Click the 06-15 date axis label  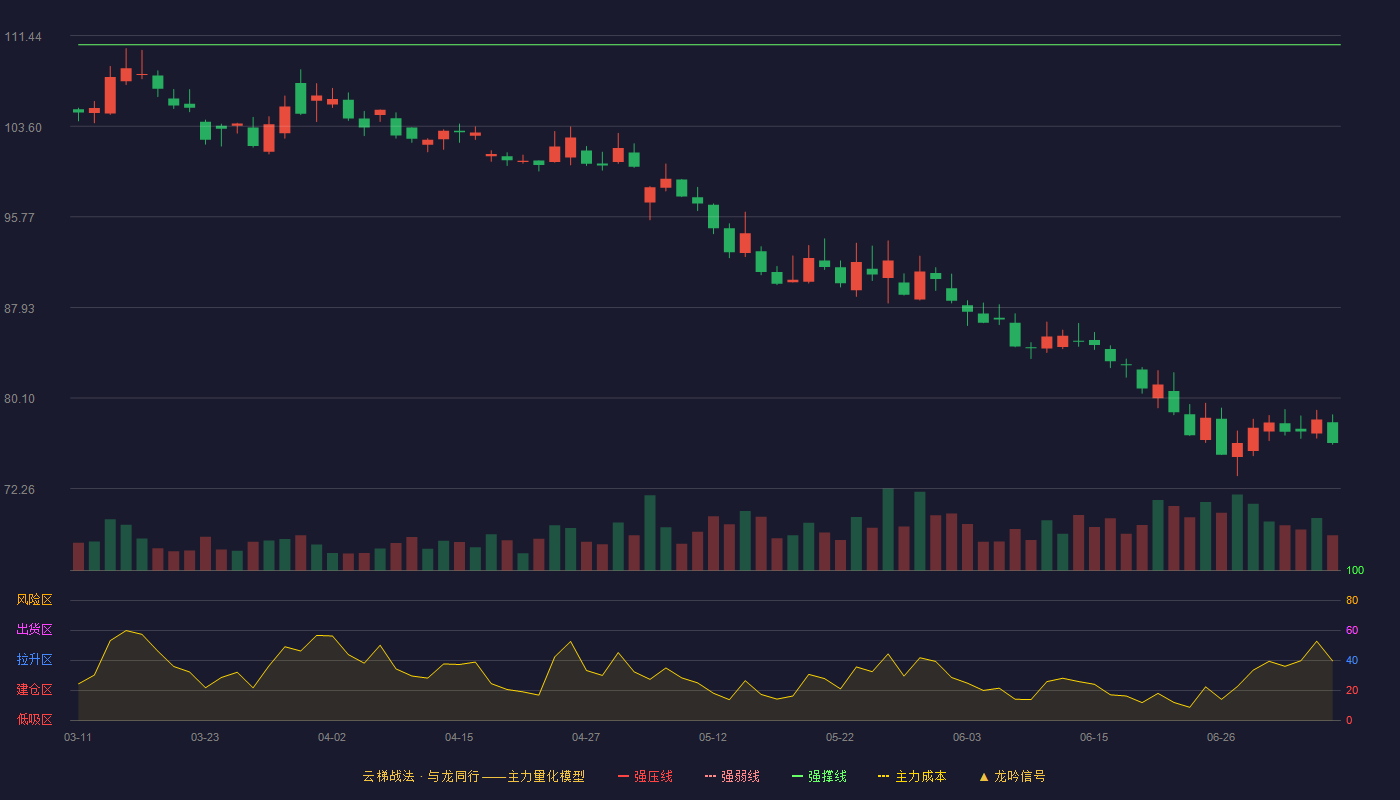coord(1094,737)
